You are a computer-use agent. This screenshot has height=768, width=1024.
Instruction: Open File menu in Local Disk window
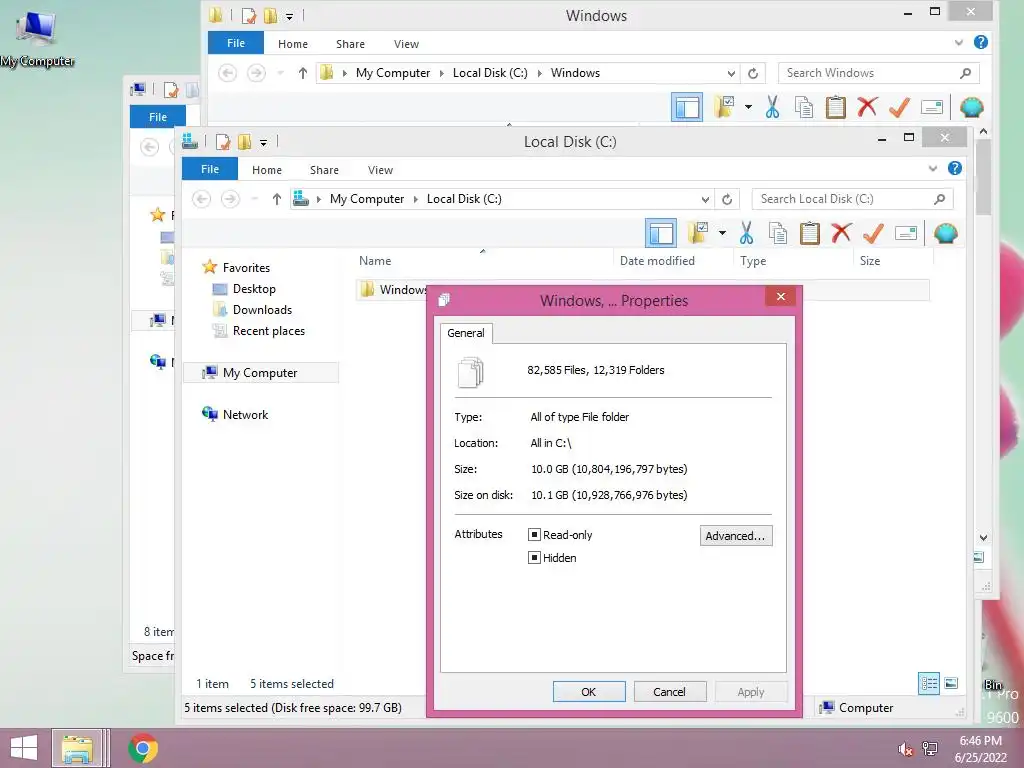pyautogui.click(x=210, y=169)
